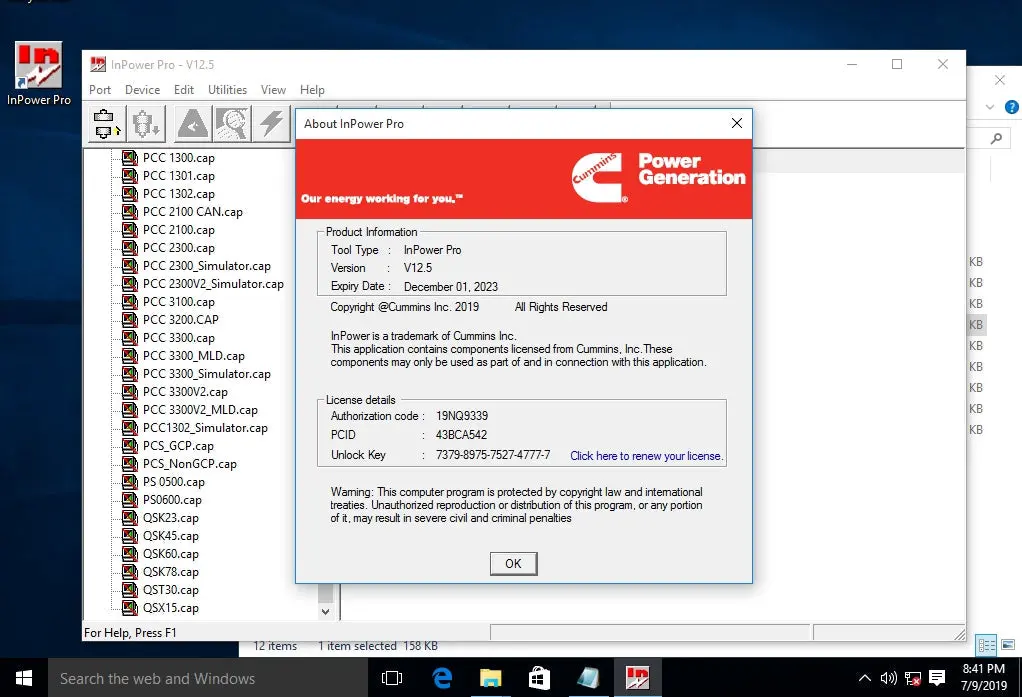Screen dimensions: 1022x697
Task: Click the port connect toolbar icon
Action: pyautogui.click(x=105, y=124)
